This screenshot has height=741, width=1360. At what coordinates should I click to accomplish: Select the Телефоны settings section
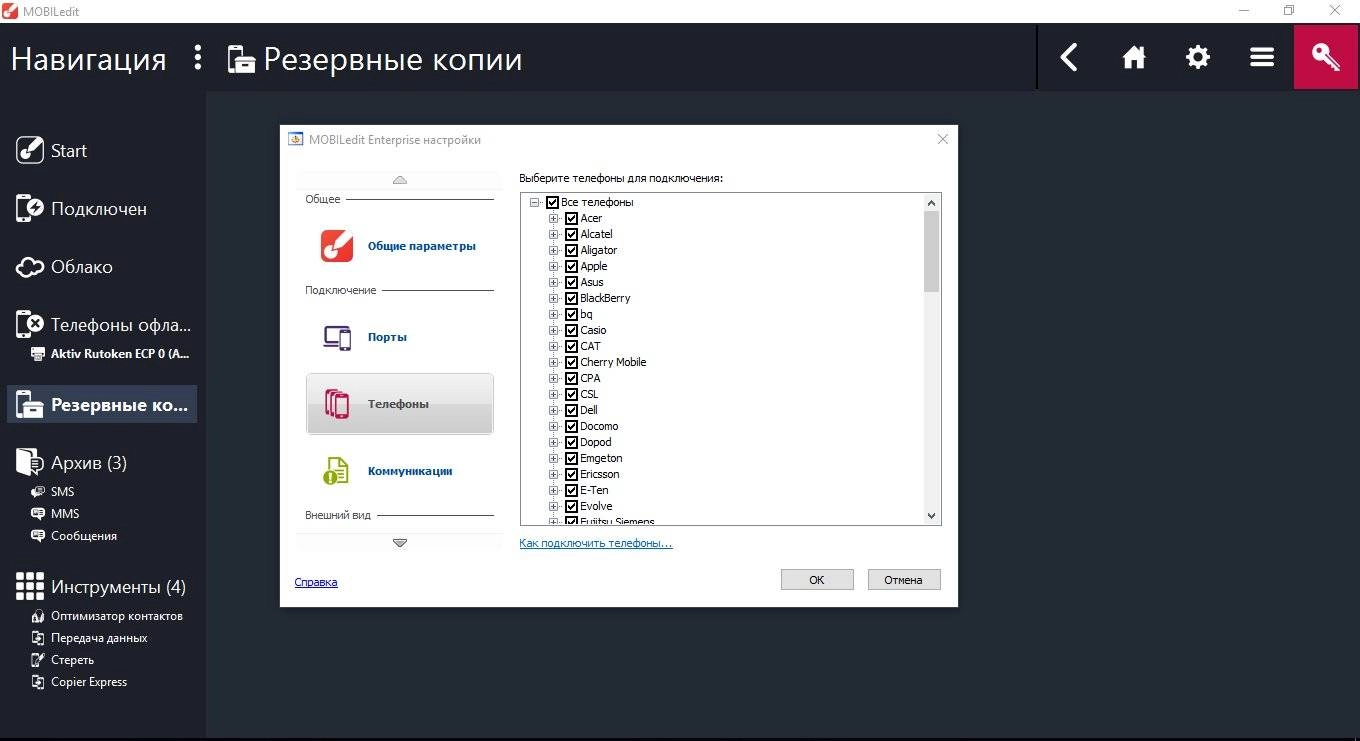click(x=399, y=404)
